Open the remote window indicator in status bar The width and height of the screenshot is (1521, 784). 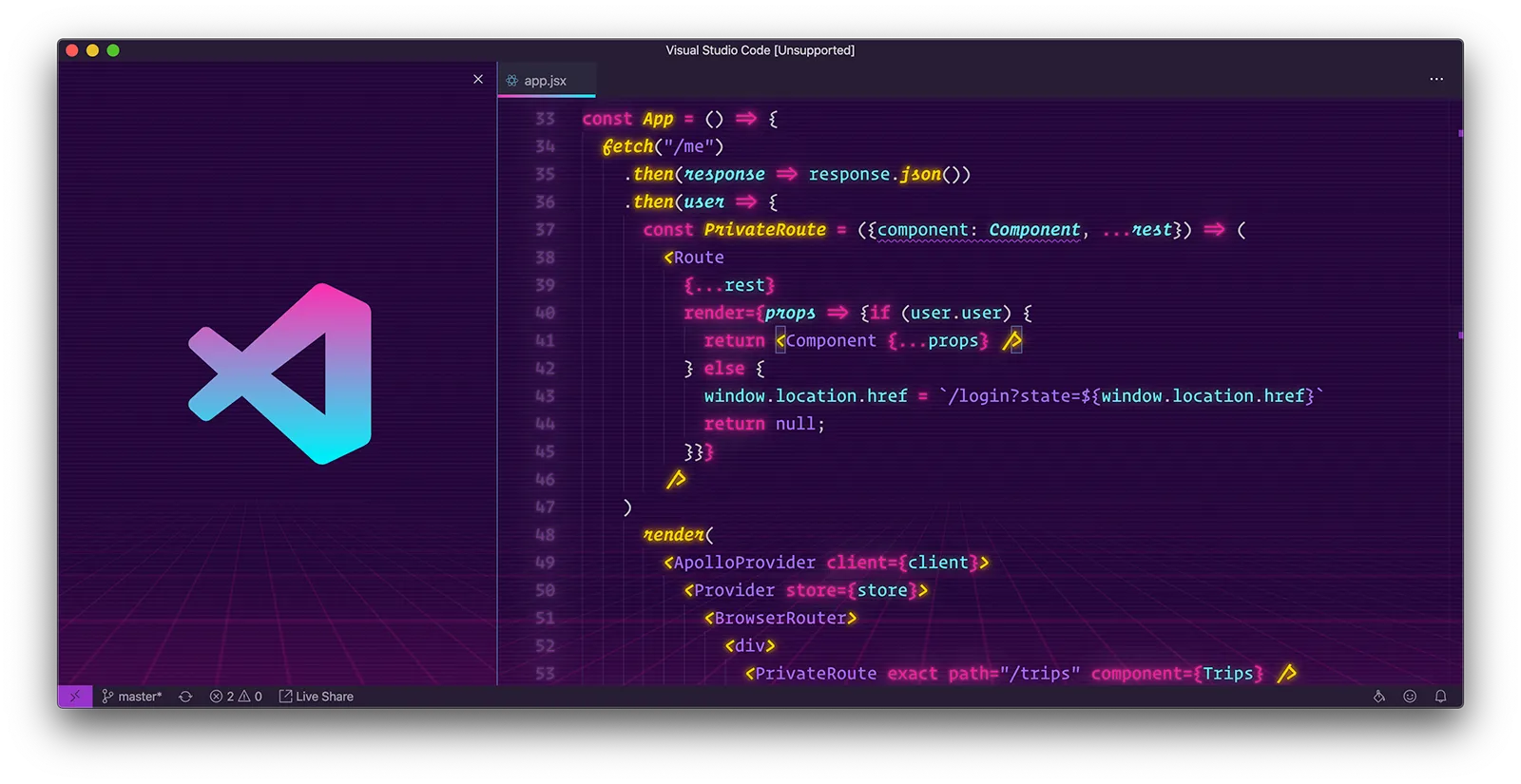[75, 697]
